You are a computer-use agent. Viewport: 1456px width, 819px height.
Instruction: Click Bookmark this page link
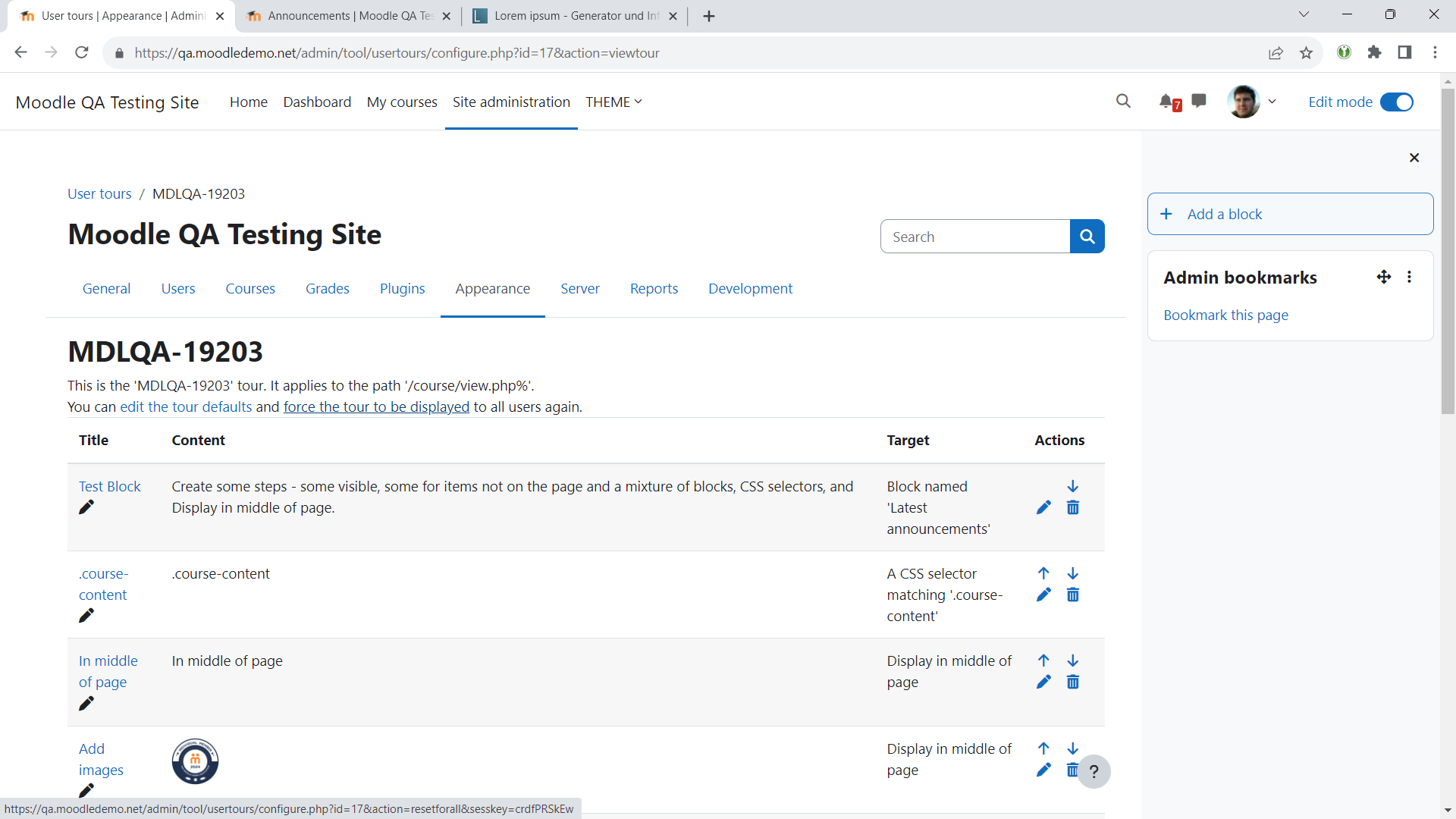click(1225, 315)
